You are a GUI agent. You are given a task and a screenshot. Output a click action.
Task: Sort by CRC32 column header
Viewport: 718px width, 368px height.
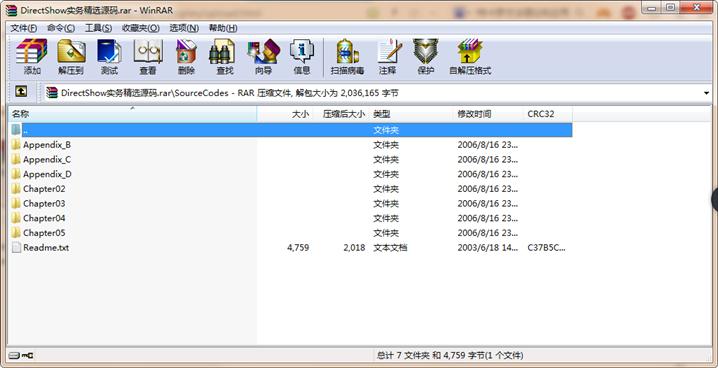click(548, 114)
